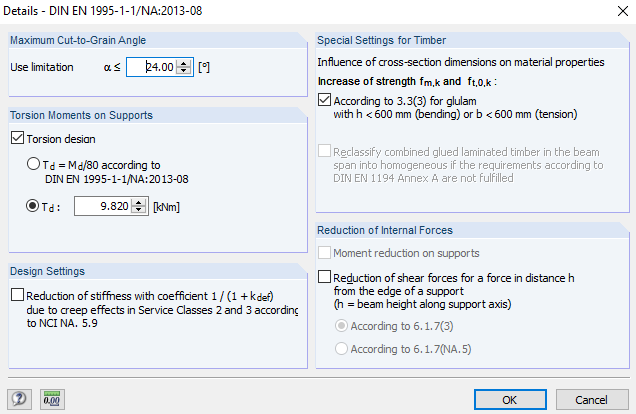Enable Reduction of shear forces checkbox
The width and height of the screenshot is (636, 414).
click(x=324, y=277)
